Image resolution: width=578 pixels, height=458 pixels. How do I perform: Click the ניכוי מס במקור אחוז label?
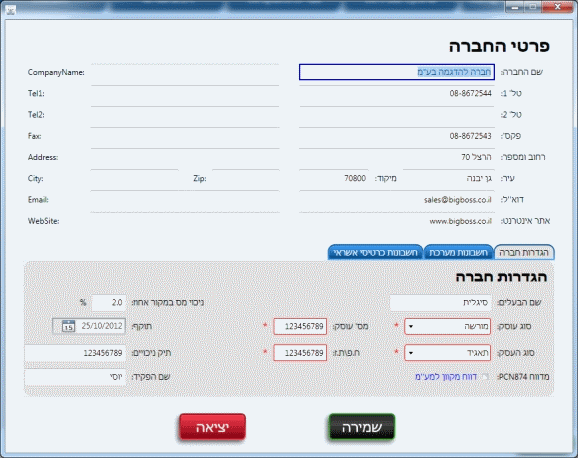168,303
